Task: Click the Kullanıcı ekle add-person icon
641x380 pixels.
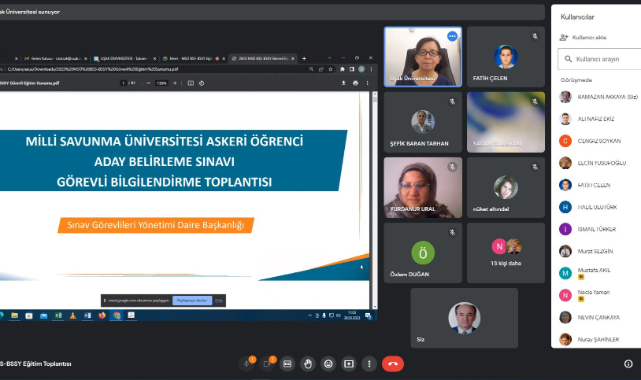Action: point(564,37)
